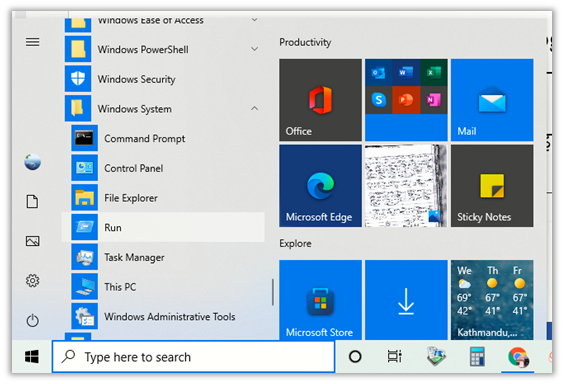Open the This PC icon
564x384 pixels.
click(85, 287)
